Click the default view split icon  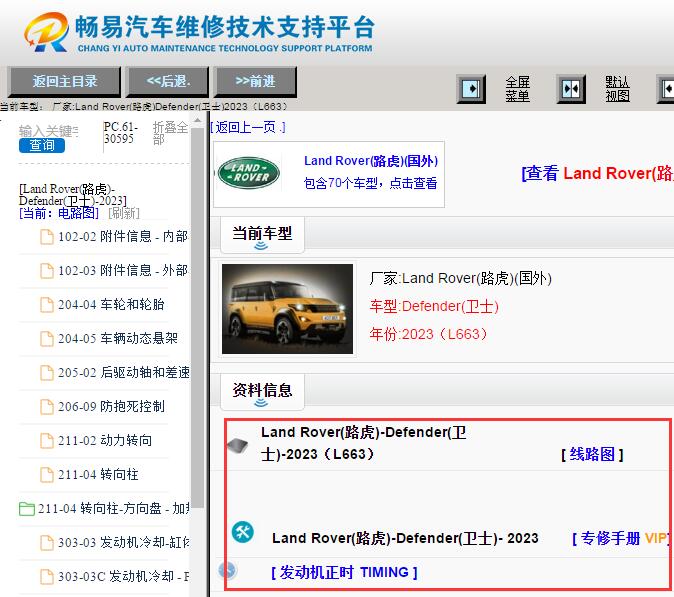(571, 89)
